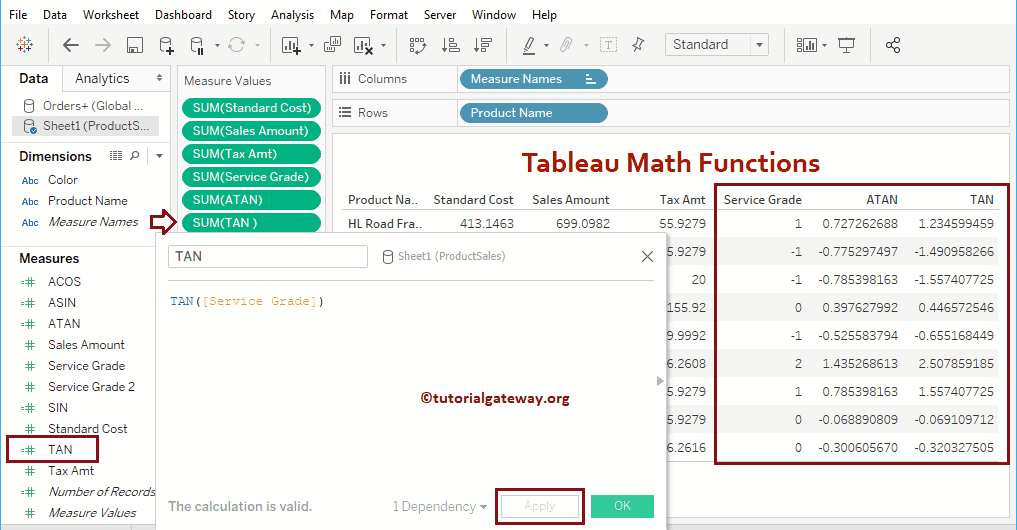Screen dimensions: 1017x530
Task: Click the Refresh data icon
Action: pos(237,45)
